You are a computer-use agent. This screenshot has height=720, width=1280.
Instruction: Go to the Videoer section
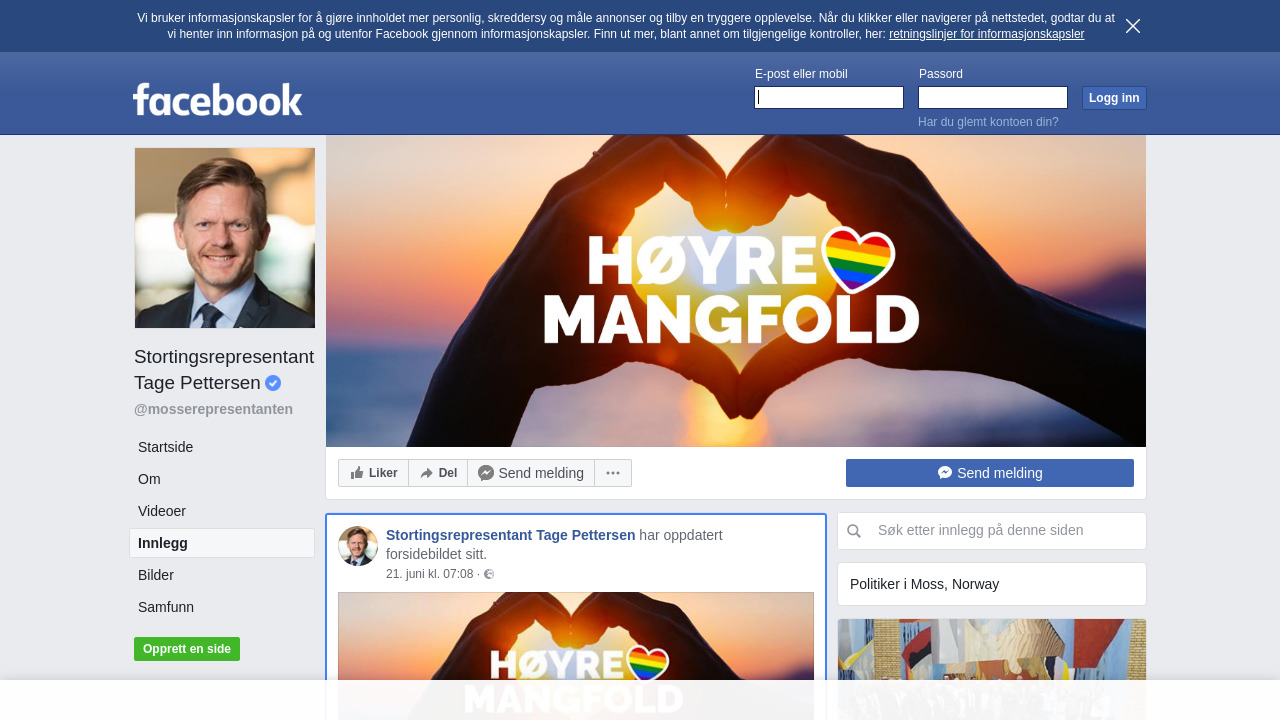(x=162, y=511)
